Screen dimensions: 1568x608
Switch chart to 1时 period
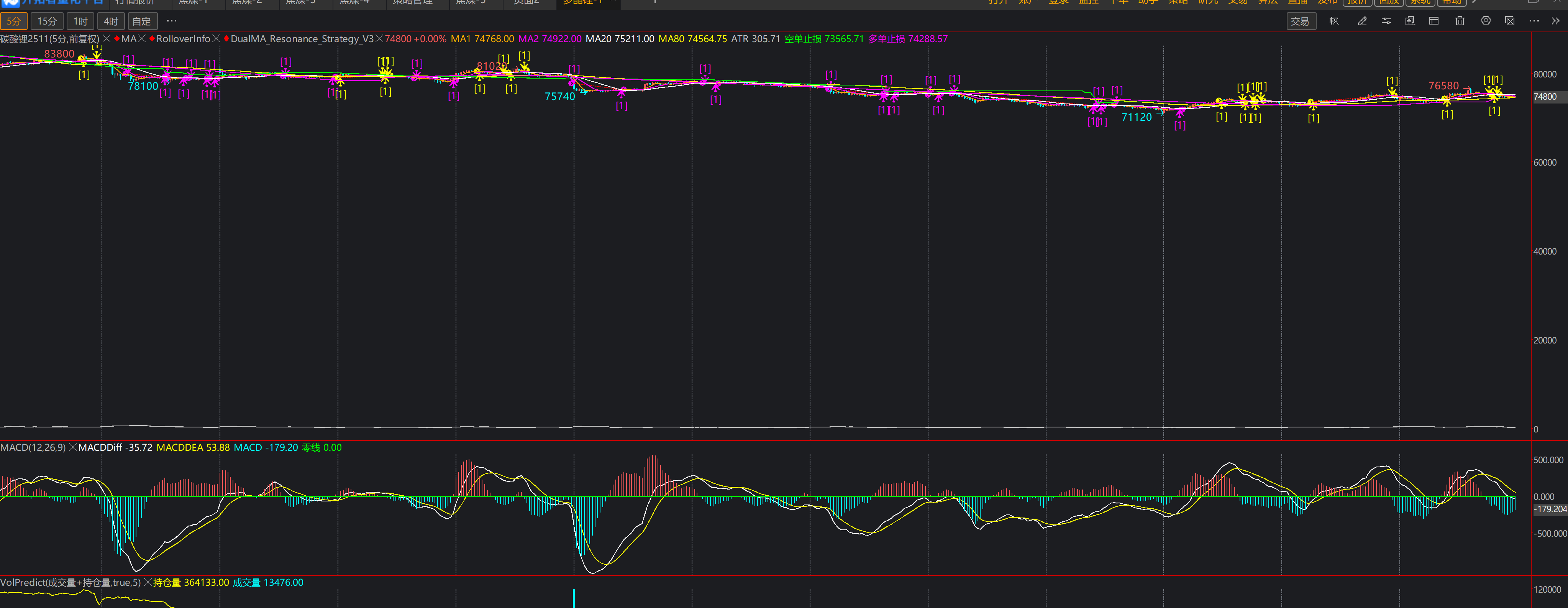(80, 21)
